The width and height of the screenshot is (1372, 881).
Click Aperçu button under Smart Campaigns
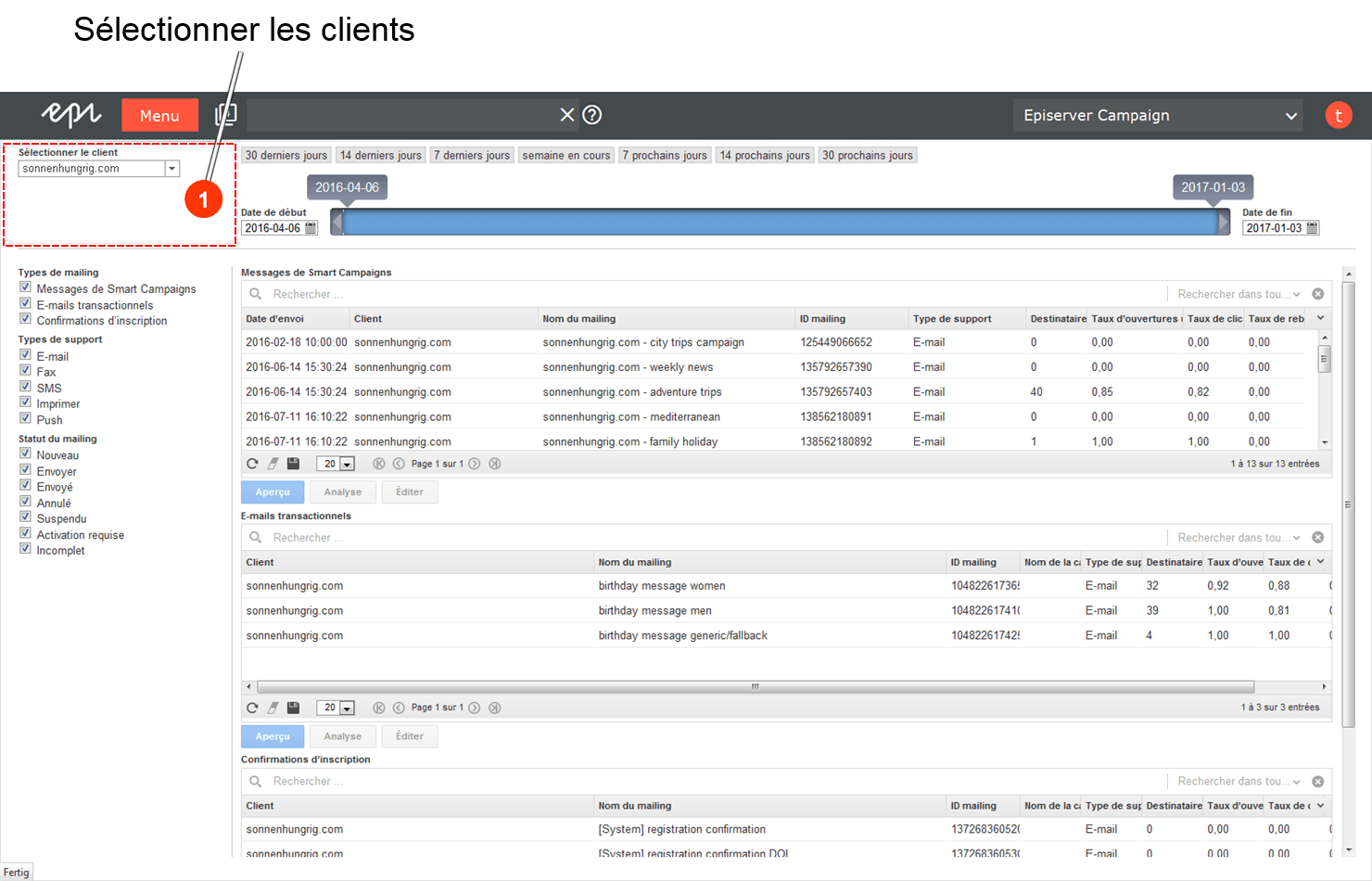tap(273, 492)
